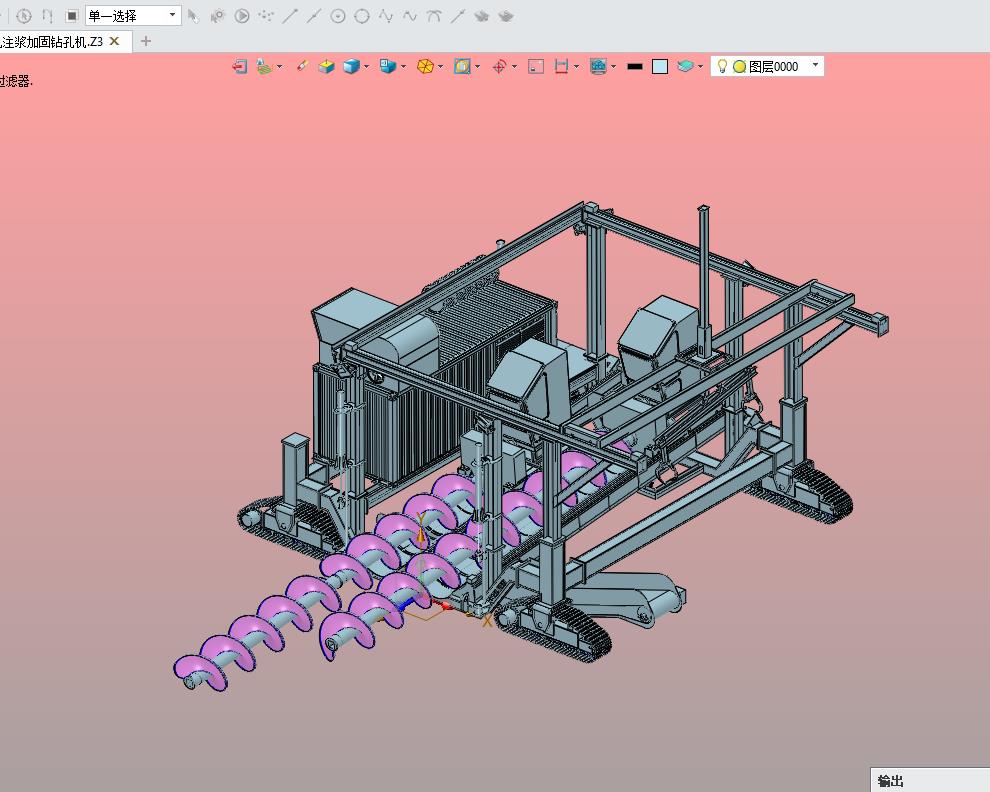Click the second wavy curve snap icon

(x=410, y=16)
